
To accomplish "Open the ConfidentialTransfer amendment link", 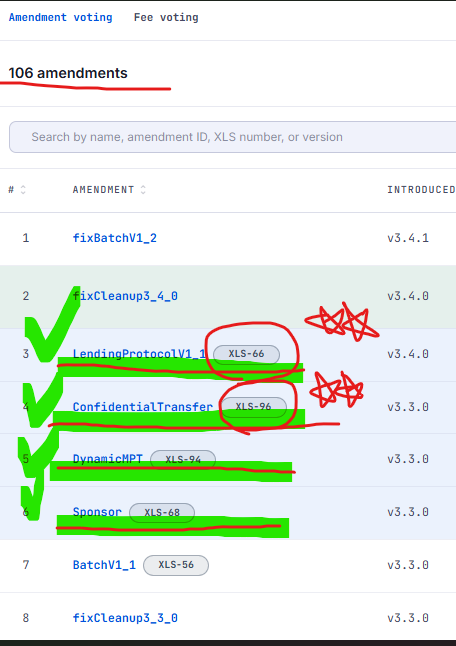I will [143, 407].
